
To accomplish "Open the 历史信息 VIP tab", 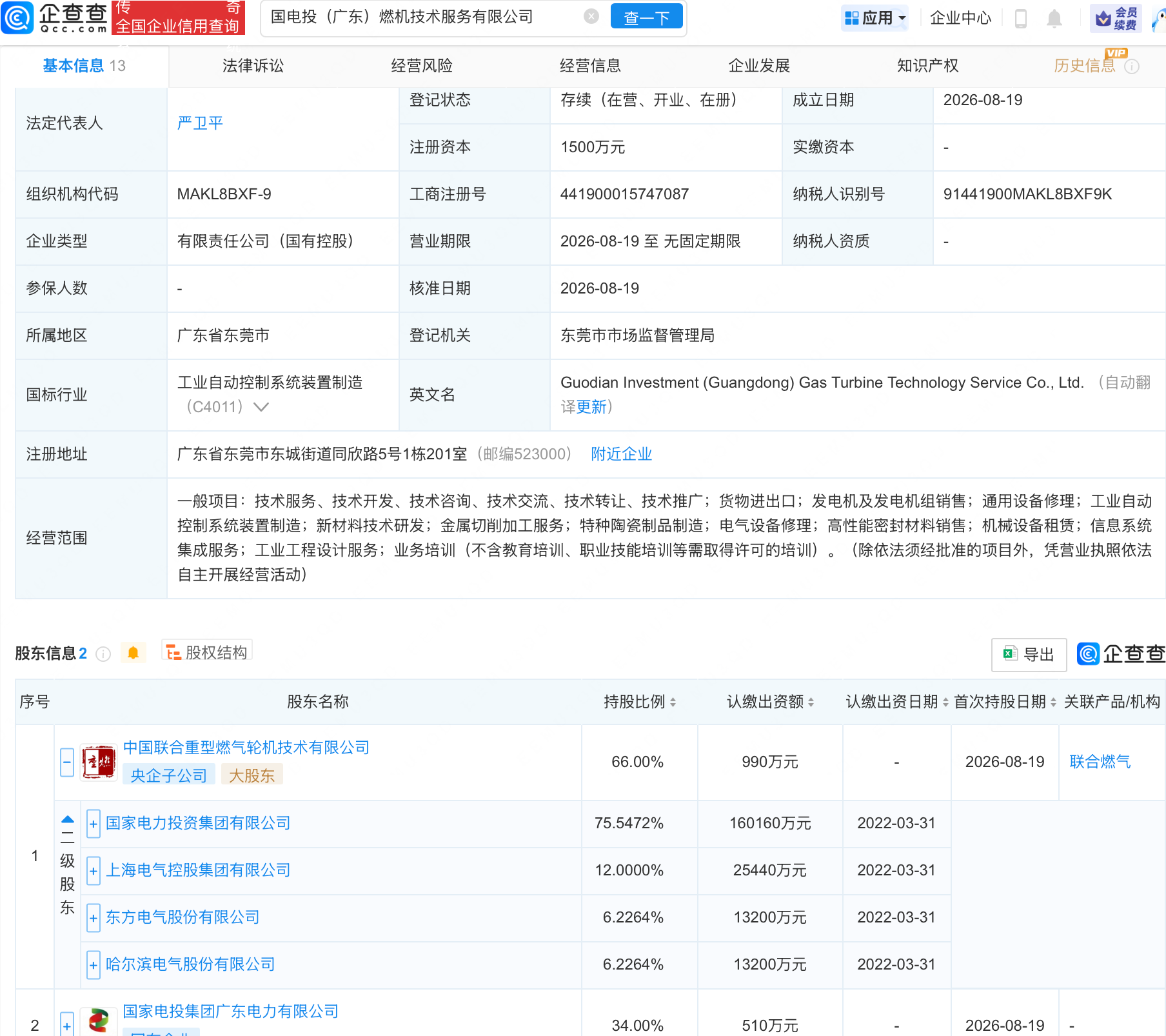I will click(1085, 66).
